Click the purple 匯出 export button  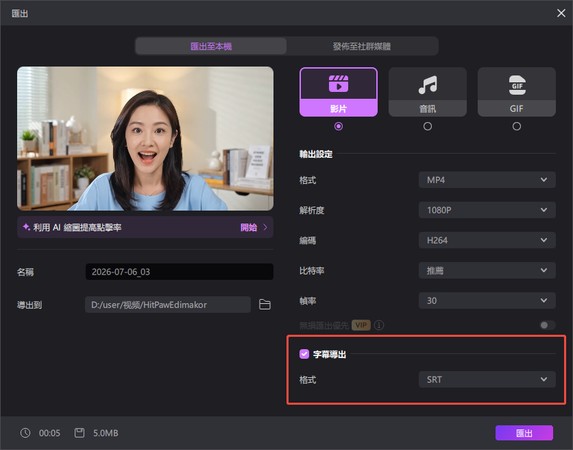[x=524, y=433]
